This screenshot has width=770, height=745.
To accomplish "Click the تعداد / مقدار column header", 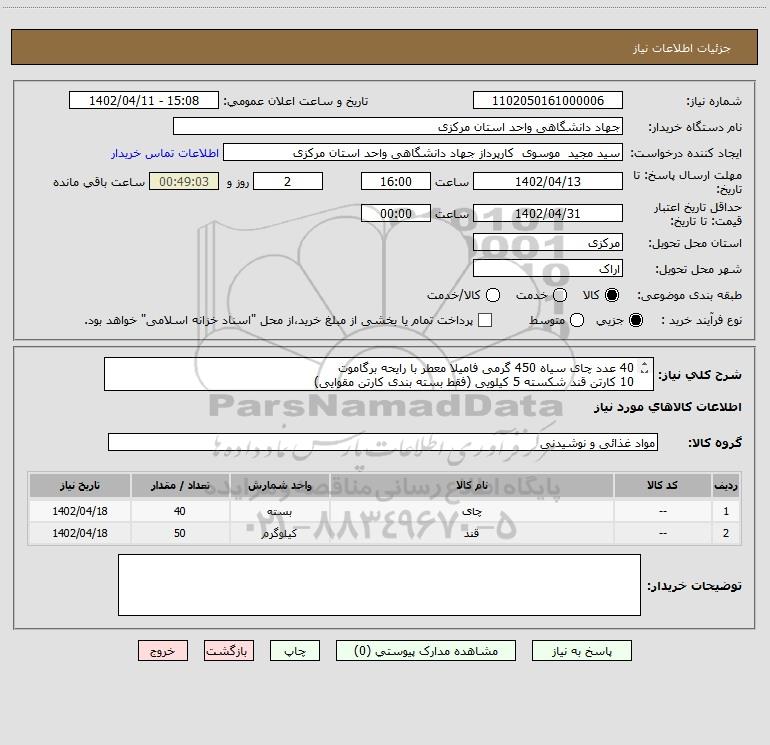I will coord(180,485).
